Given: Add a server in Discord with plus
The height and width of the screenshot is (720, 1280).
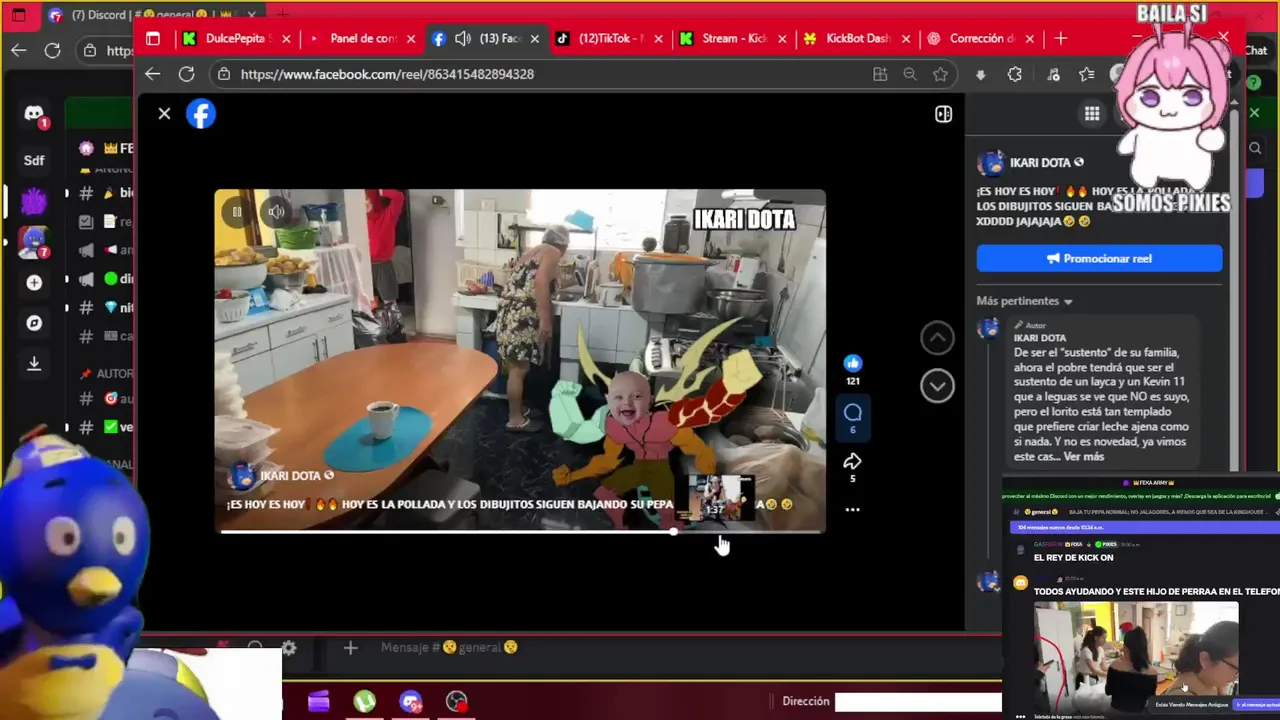Looking at the screenshot, I should (34, 283).
